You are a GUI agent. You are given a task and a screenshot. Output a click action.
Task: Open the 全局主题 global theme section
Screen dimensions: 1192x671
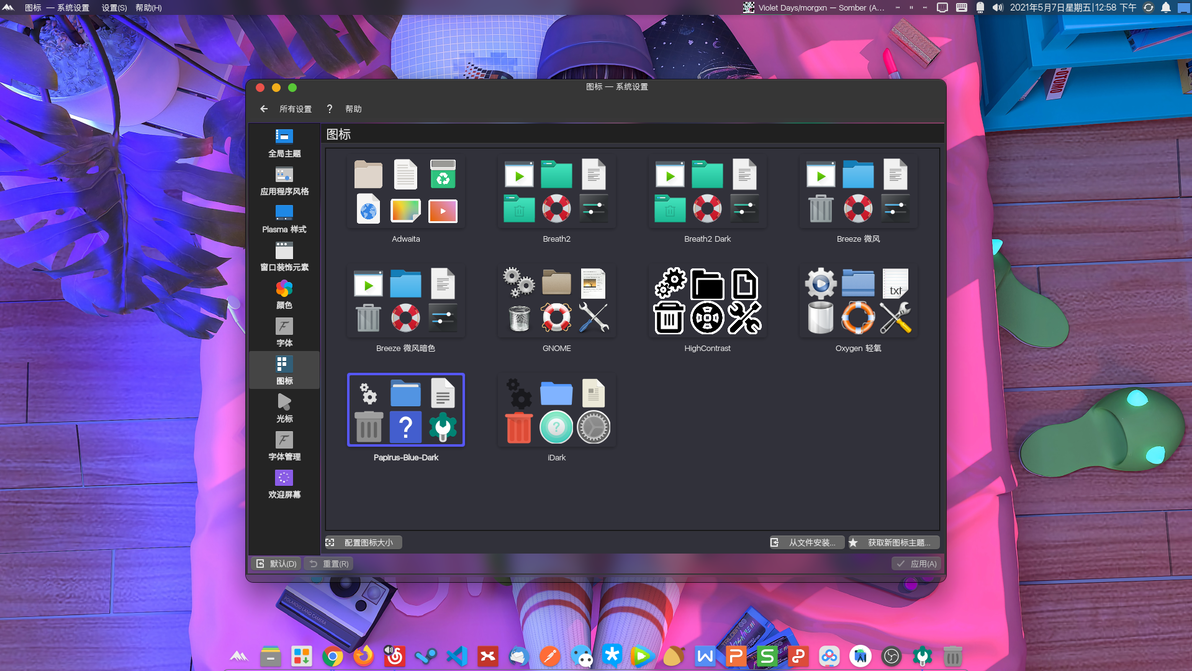point(284,143)
